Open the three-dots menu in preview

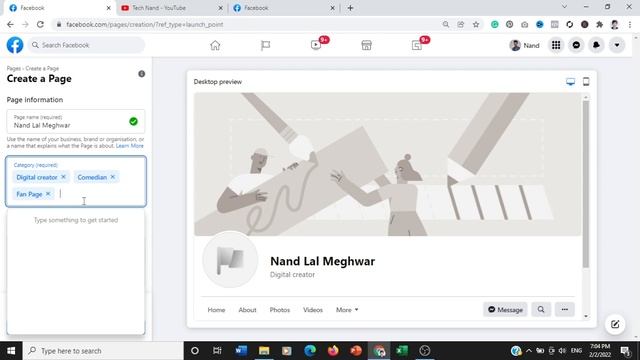coord(564,310)
